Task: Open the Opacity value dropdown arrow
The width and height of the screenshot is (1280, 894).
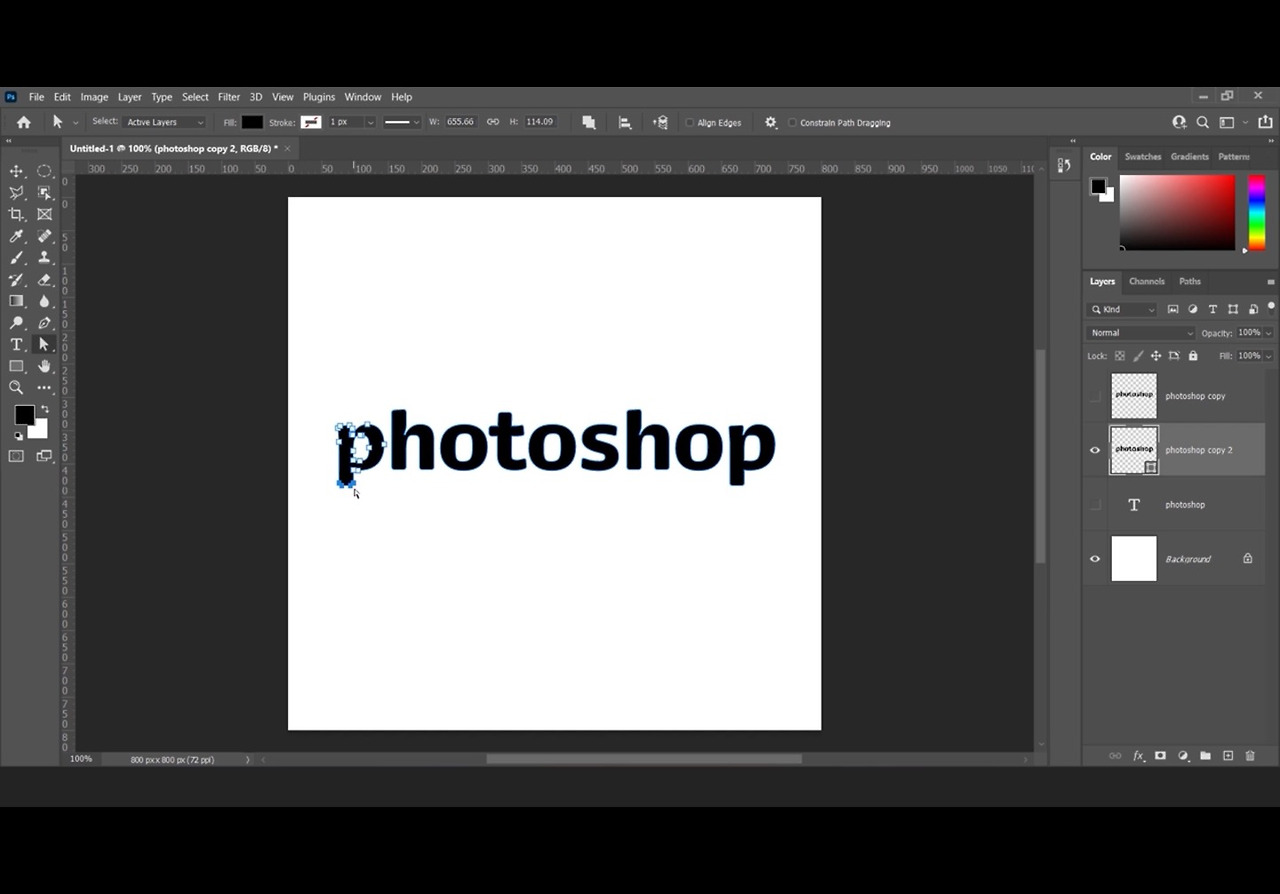Action: (x=1269, y=333)
